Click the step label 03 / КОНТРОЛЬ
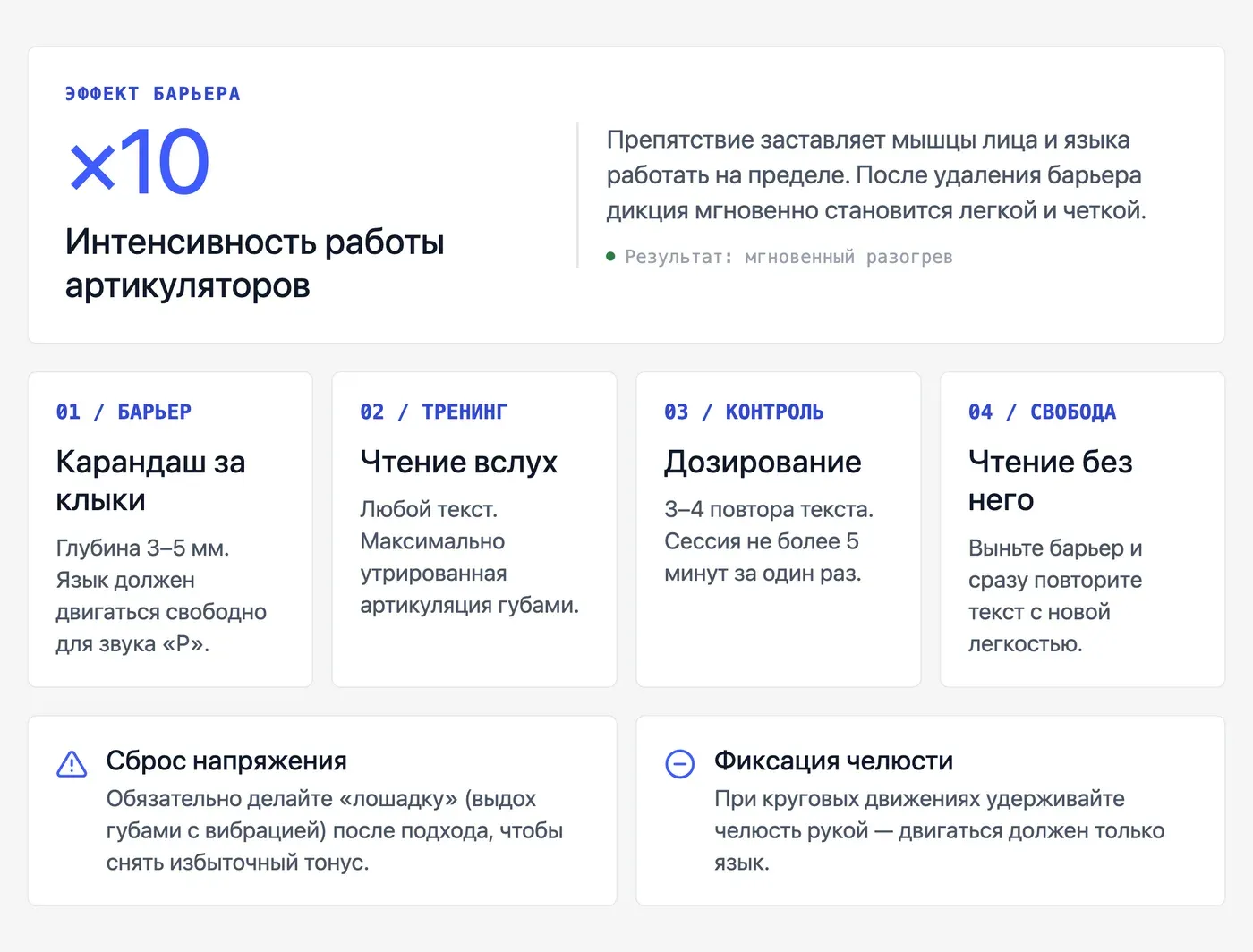Screen dimensions: 1253x952 [744, 412]
